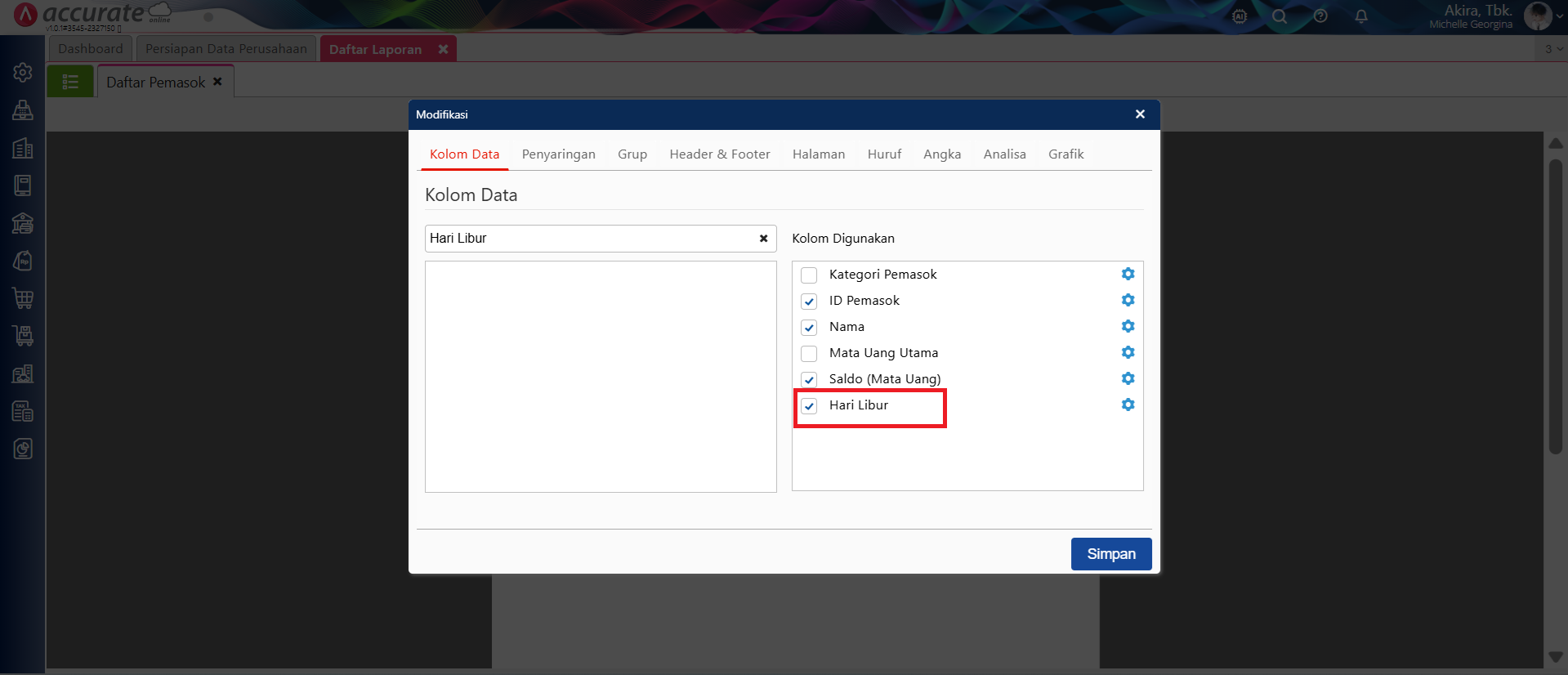Click the vertical scrollbar on the right
This screenshot has height=675, width=1568.
click(1555, 306)
